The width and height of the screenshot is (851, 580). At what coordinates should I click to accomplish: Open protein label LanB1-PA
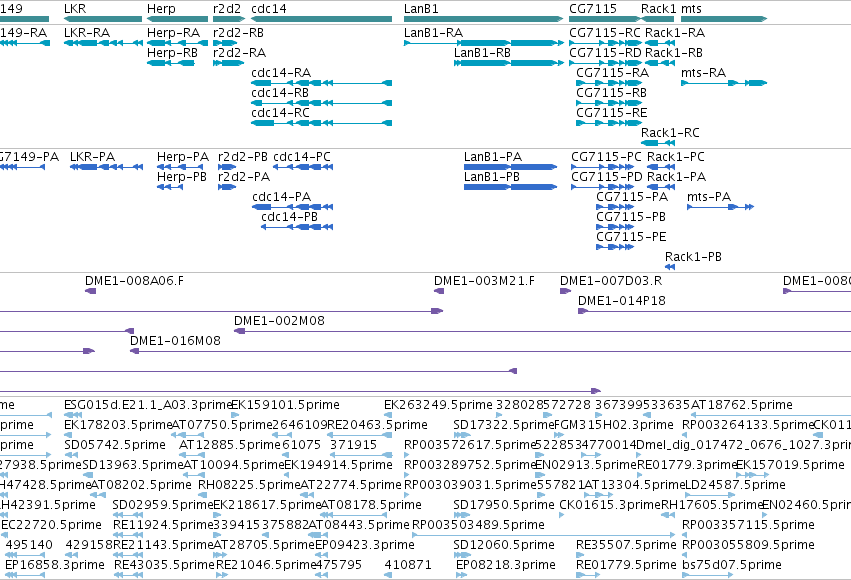493,157
